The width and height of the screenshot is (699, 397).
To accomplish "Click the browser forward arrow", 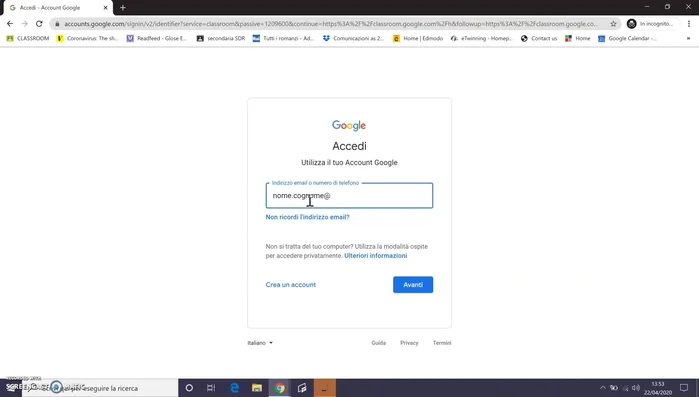I will [x=25, y=24].
